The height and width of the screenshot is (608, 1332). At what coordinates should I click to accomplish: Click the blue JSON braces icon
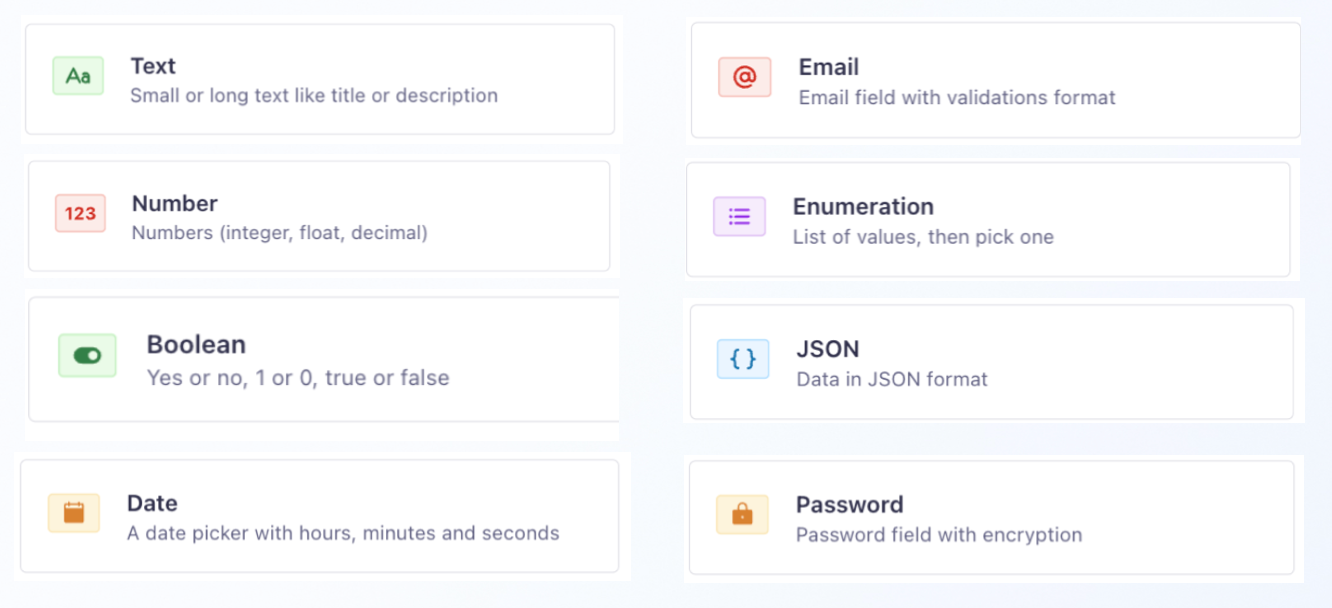[743, 359]
